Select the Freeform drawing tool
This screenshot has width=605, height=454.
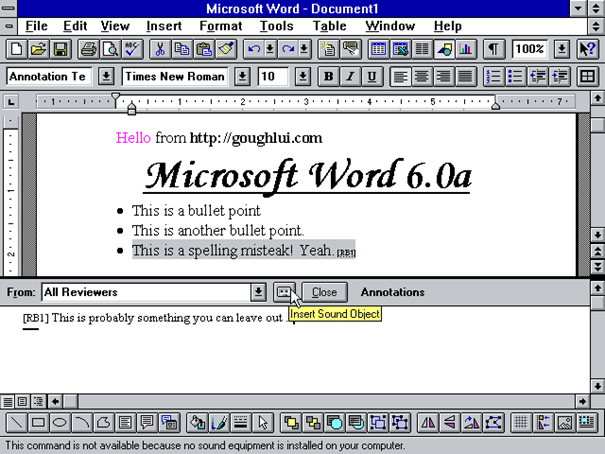(103, 422)
